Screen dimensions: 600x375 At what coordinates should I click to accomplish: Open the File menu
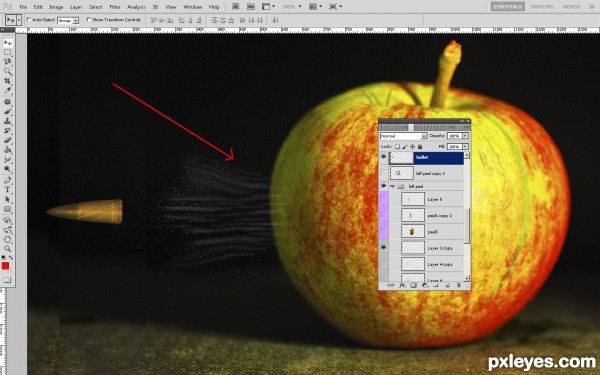click(x=23, y=7)
